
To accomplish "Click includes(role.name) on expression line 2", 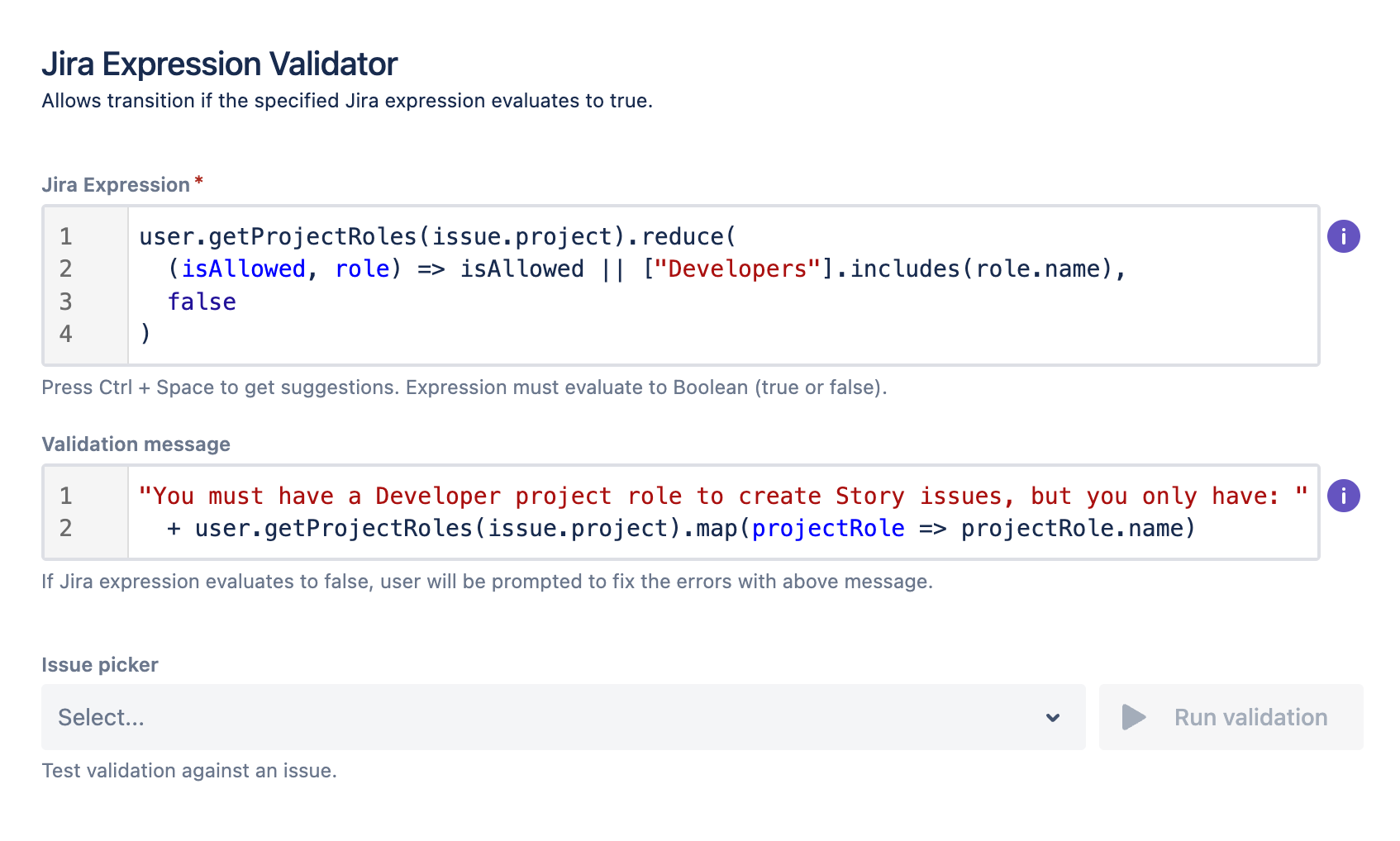I will [981, 269].
